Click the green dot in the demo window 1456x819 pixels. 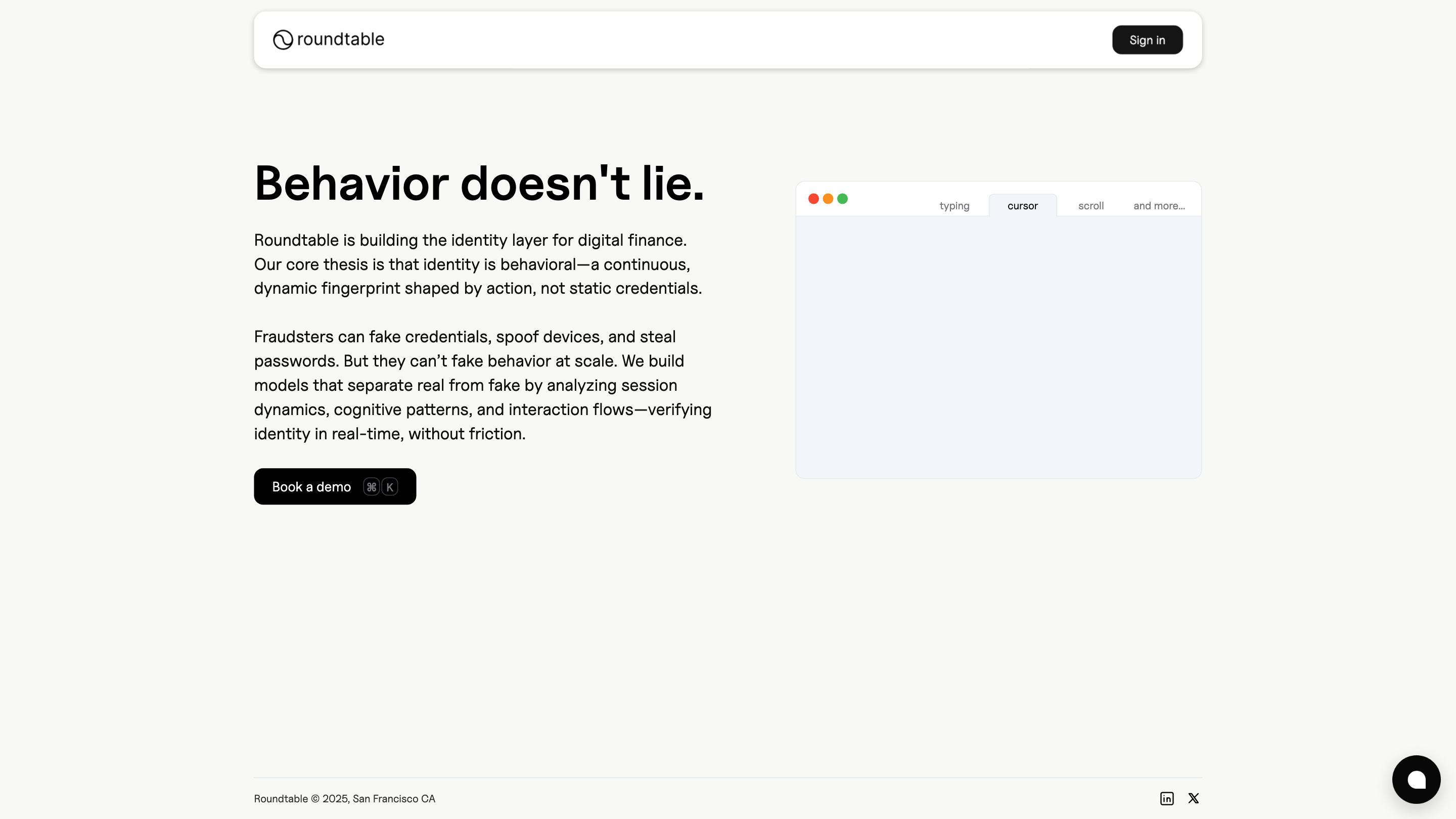click(x=842, y=198)
